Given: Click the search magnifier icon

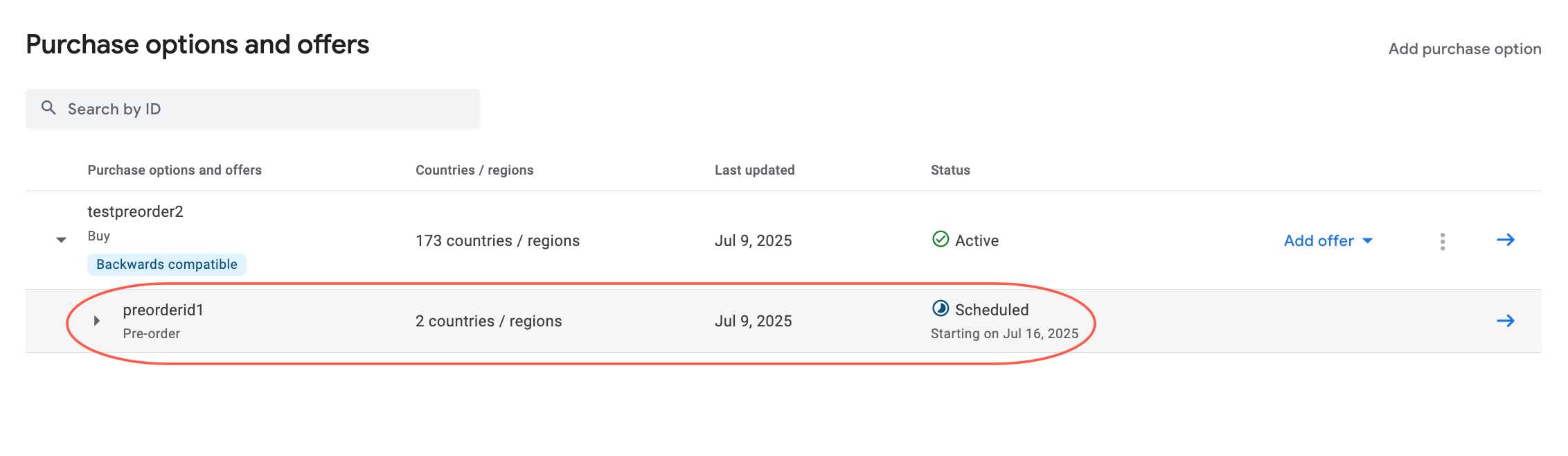Looking at the screenshot, I should coord(48,108).
